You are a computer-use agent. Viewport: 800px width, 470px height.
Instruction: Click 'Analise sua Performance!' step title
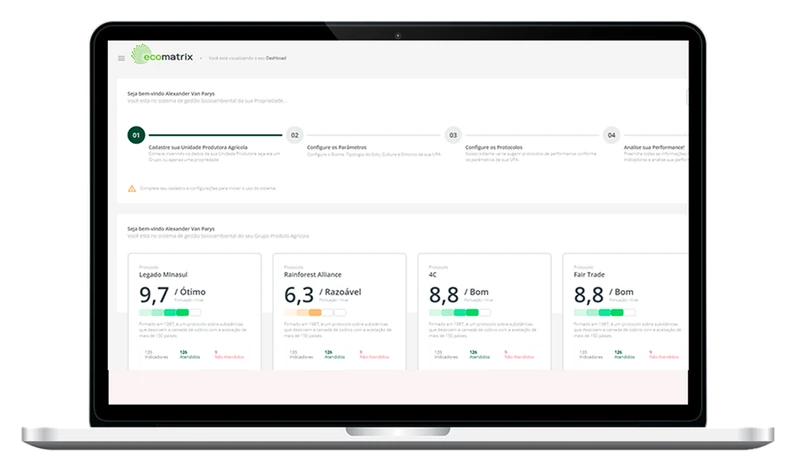pyautogui.click(x=654, y=147)
